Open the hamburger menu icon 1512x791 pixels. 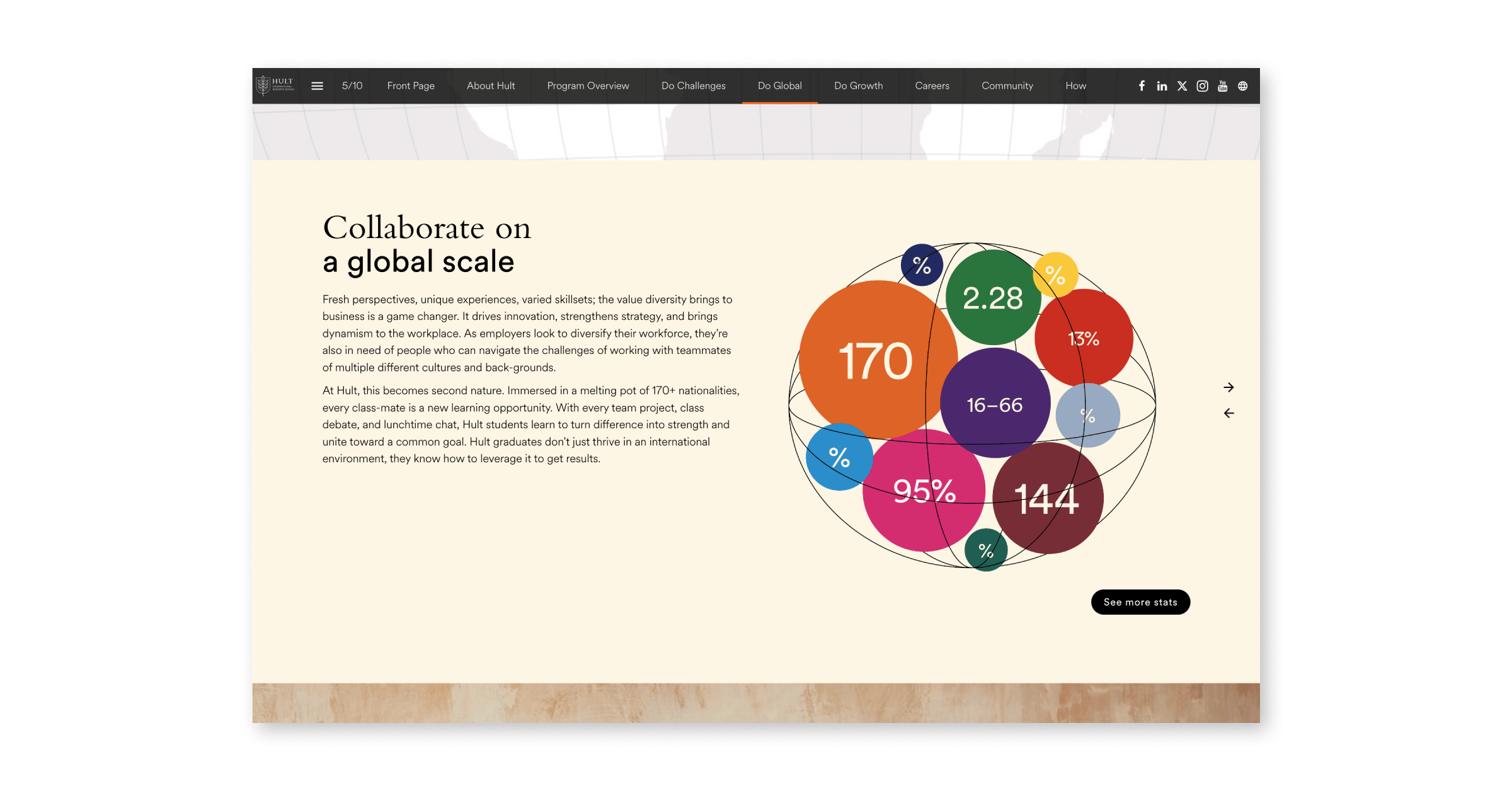point(317,86)
